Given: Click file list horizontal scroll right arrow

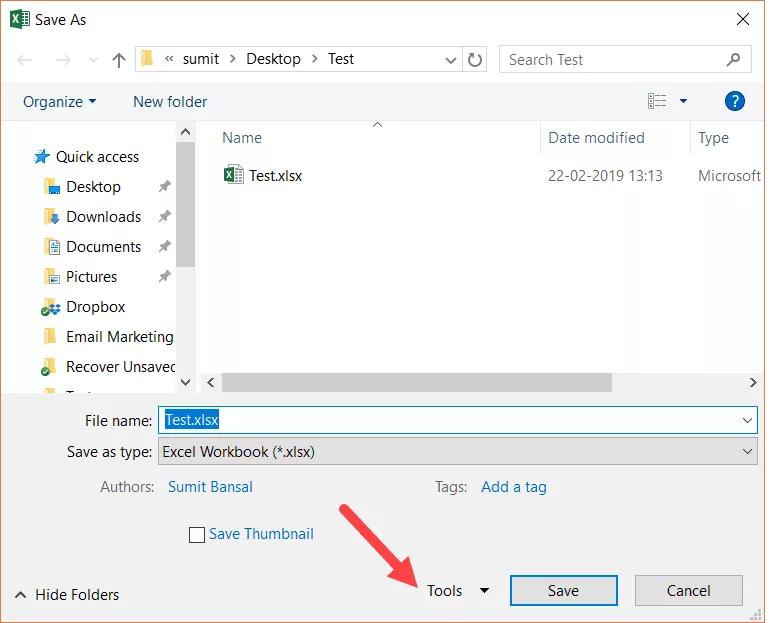Looking at the screenshot, I should (x=753, y=382).
